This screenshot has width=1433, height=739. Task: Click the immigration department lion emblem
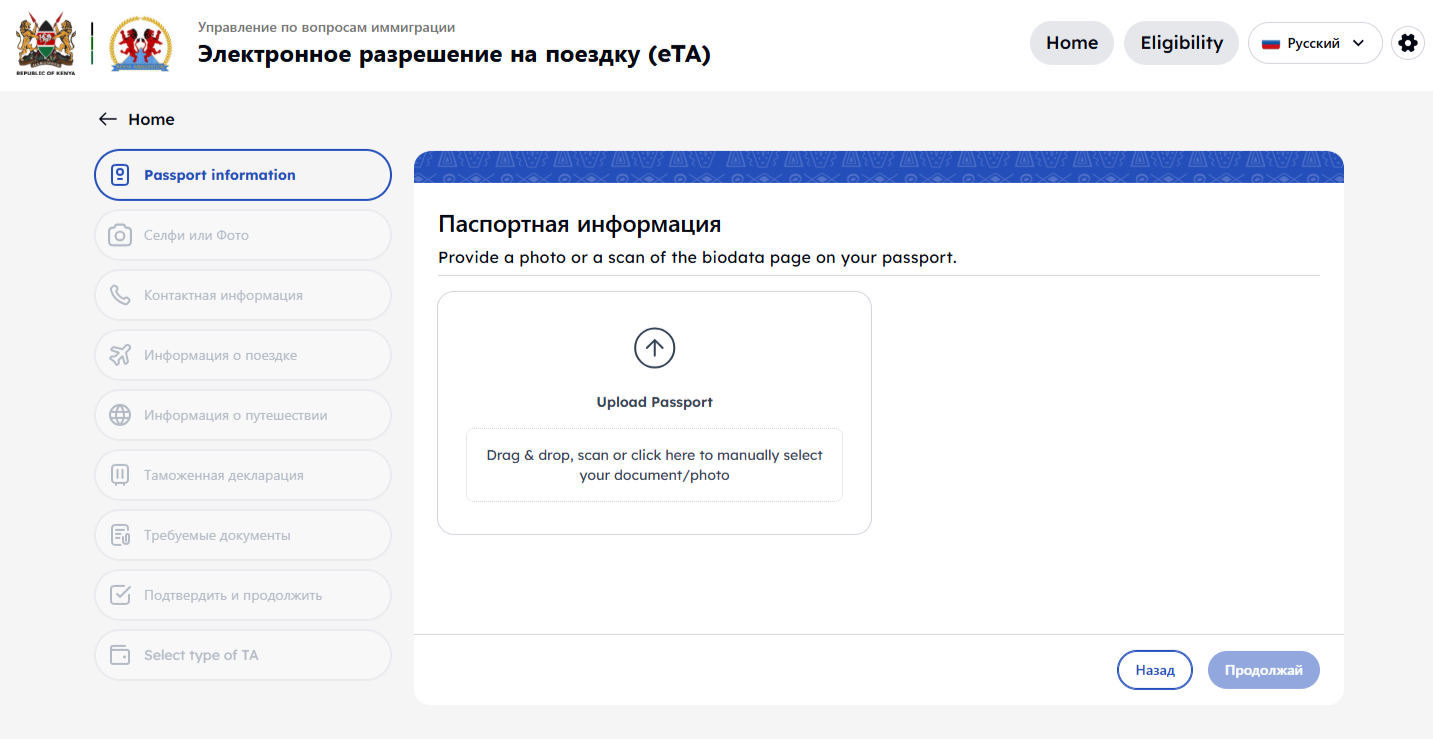(140, 44)
